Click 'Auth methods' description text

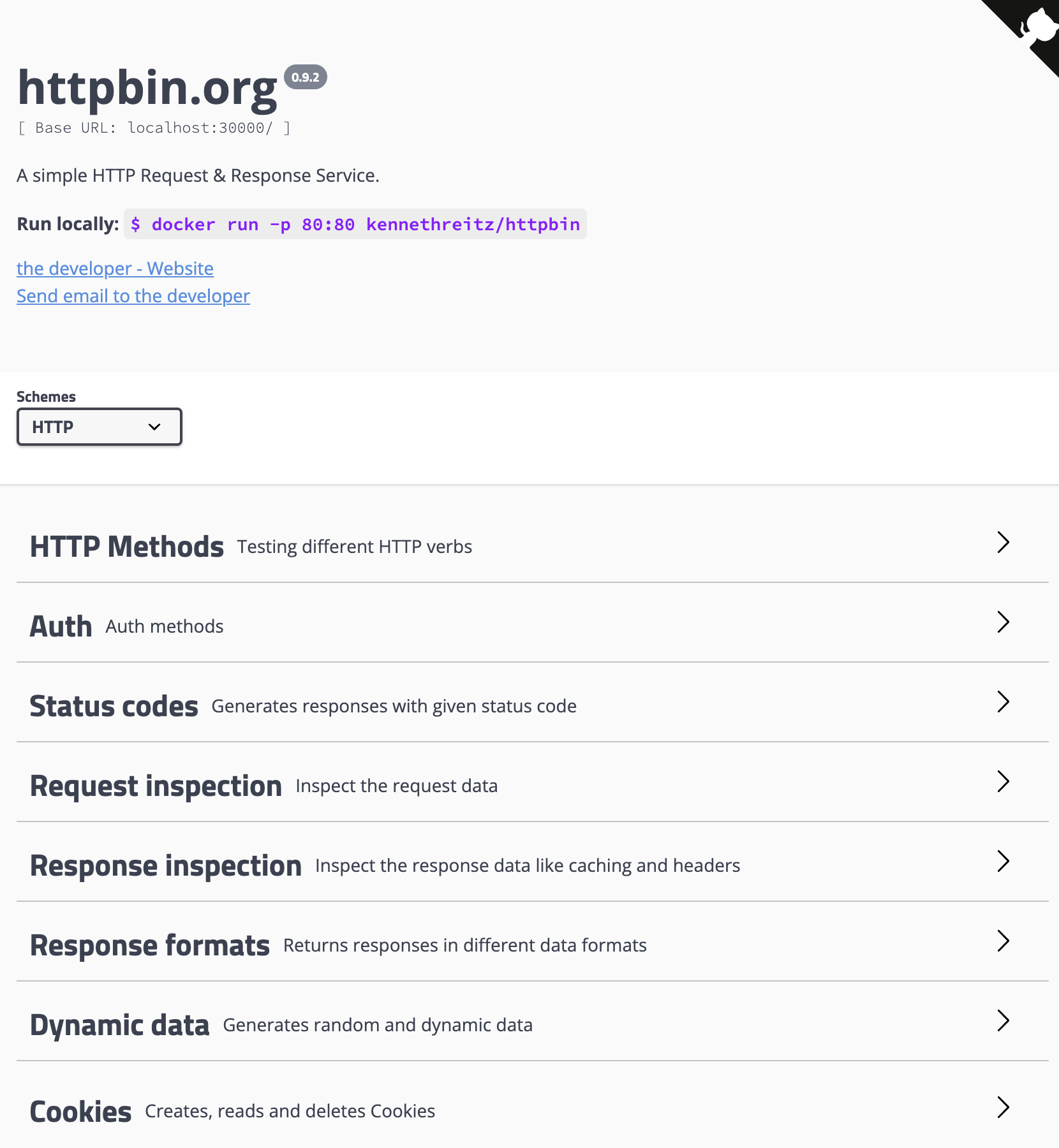click(x=165, y=626)
